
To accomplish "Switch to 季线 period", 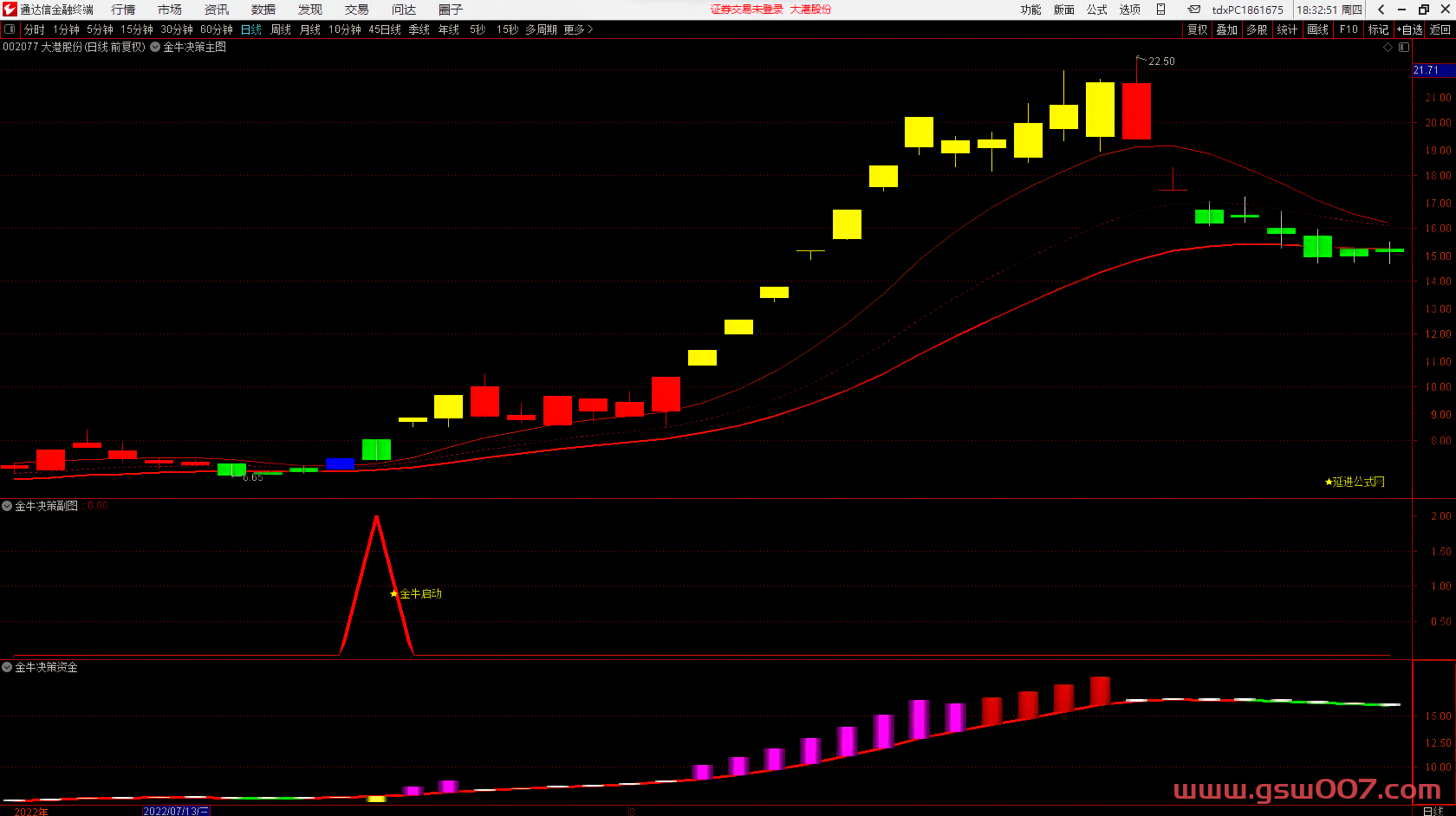I will click(x=419, y=29).
